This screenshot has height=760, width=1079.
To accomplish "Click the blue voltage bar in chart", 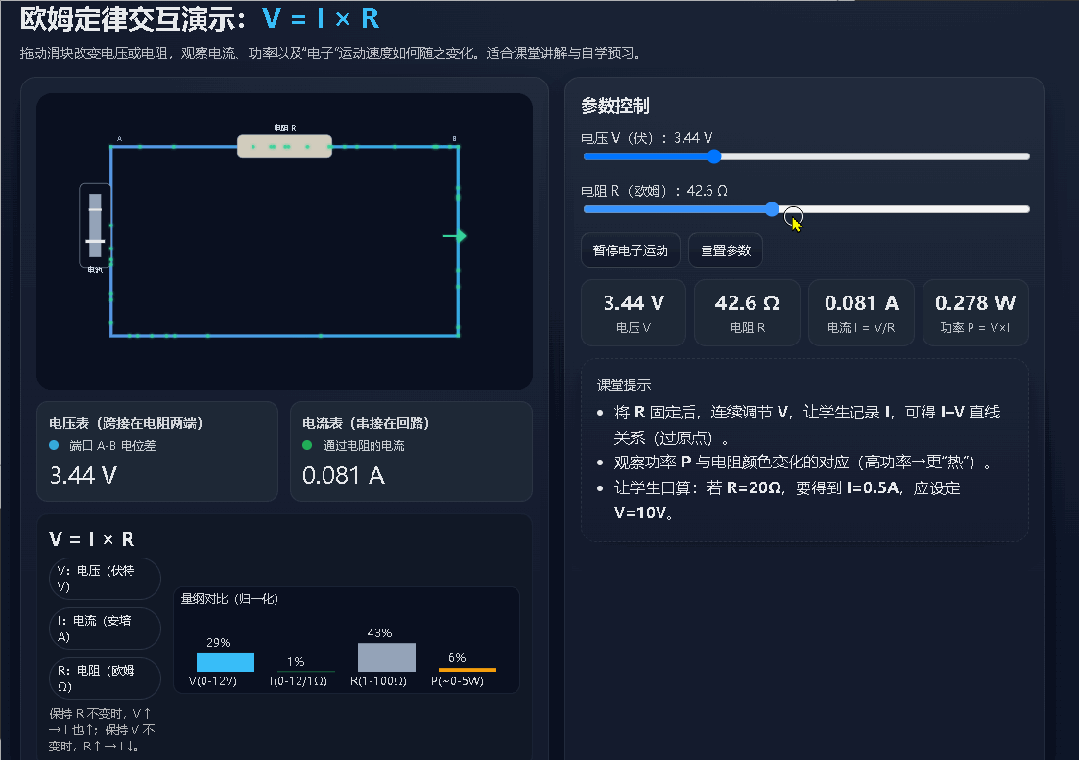I will [225, 662].
